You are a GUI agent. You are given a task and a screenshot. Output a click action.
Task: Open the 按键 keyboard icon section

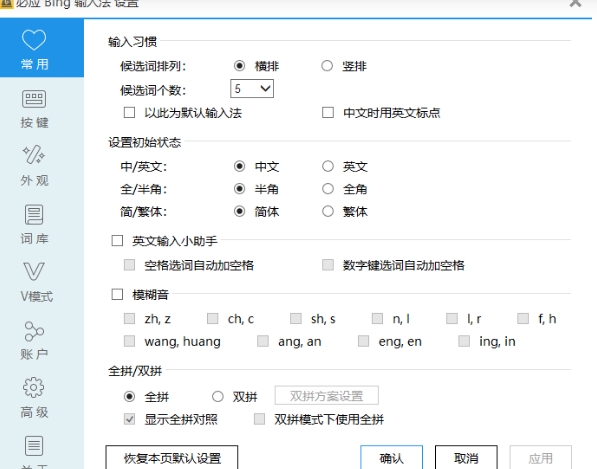(x=34, y=99)
